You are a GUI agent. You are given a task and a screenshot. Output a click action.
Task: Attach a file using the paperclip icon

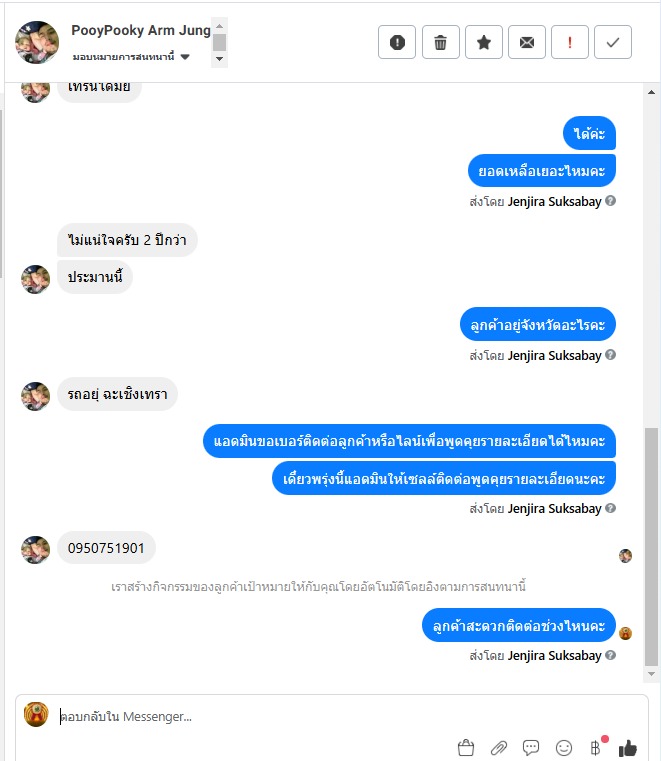(x=498, y=747)
